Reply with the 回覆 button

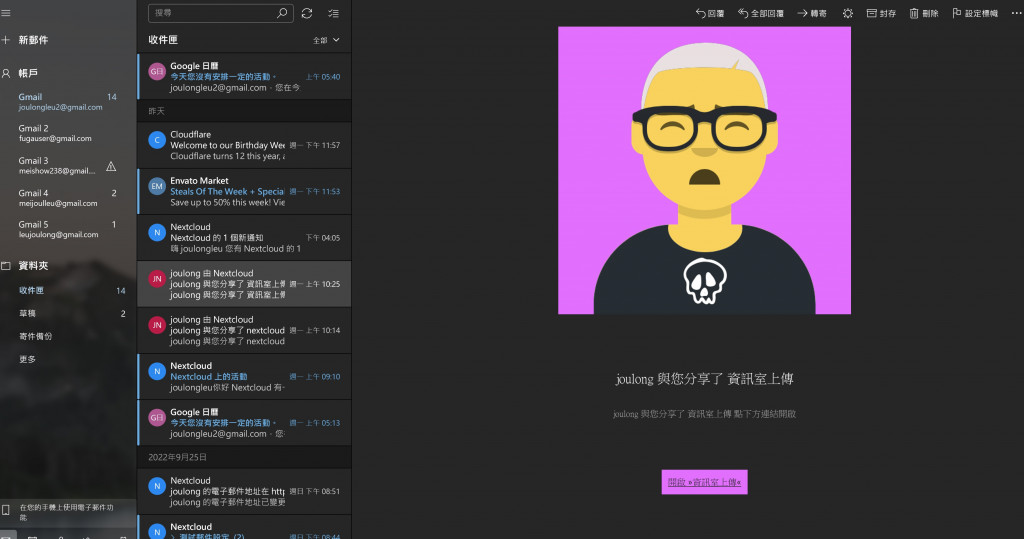pos(710,13)
